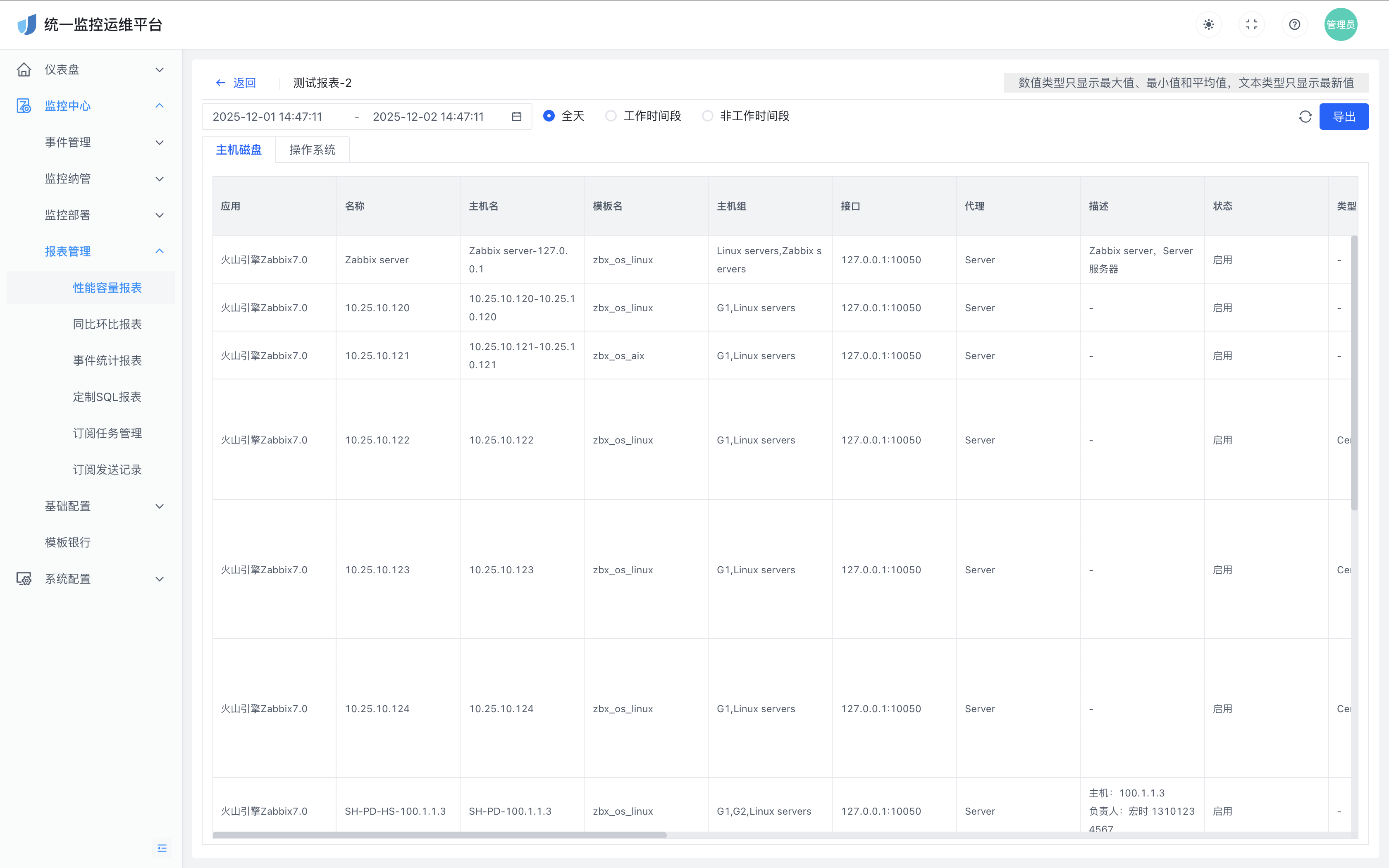
Task: Click the blue 导出 button
Action: click(1344, 117)
